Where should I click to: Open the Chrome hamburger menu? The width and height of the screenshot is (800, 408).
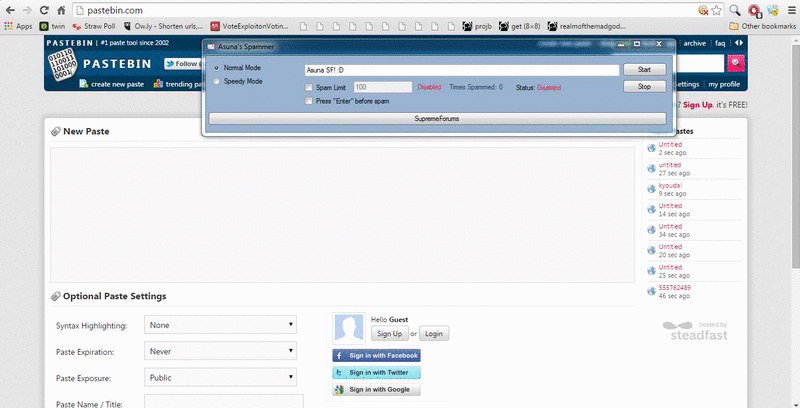pyautogui.click(x=791, y=10)
